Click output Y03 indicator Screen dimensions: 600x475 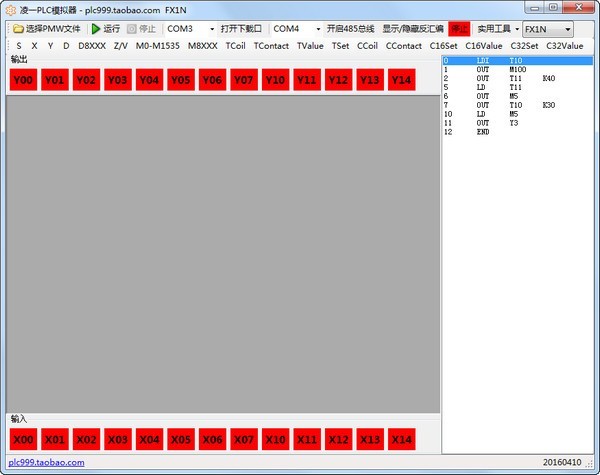tap(117, 79)
